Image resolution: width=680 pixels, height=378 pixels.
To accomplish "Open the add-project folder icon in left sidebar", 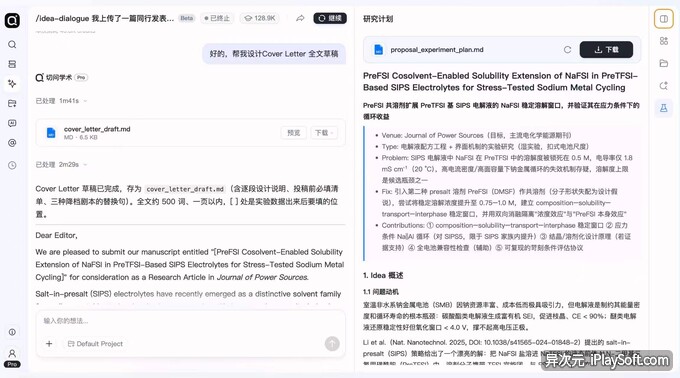I will pyautogui.click(x=12, y=103).
